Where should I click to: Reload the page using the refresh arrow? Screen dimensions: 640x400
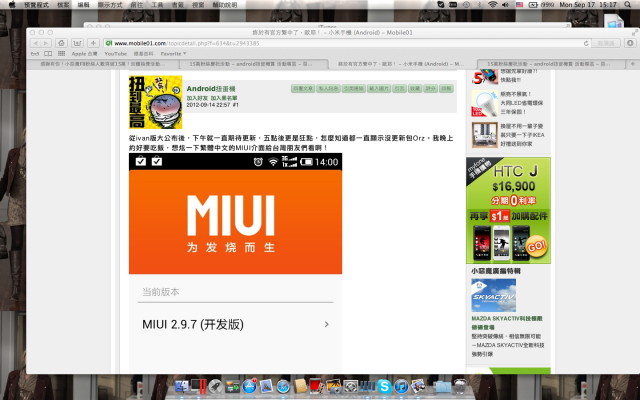[x=586, y=43]
